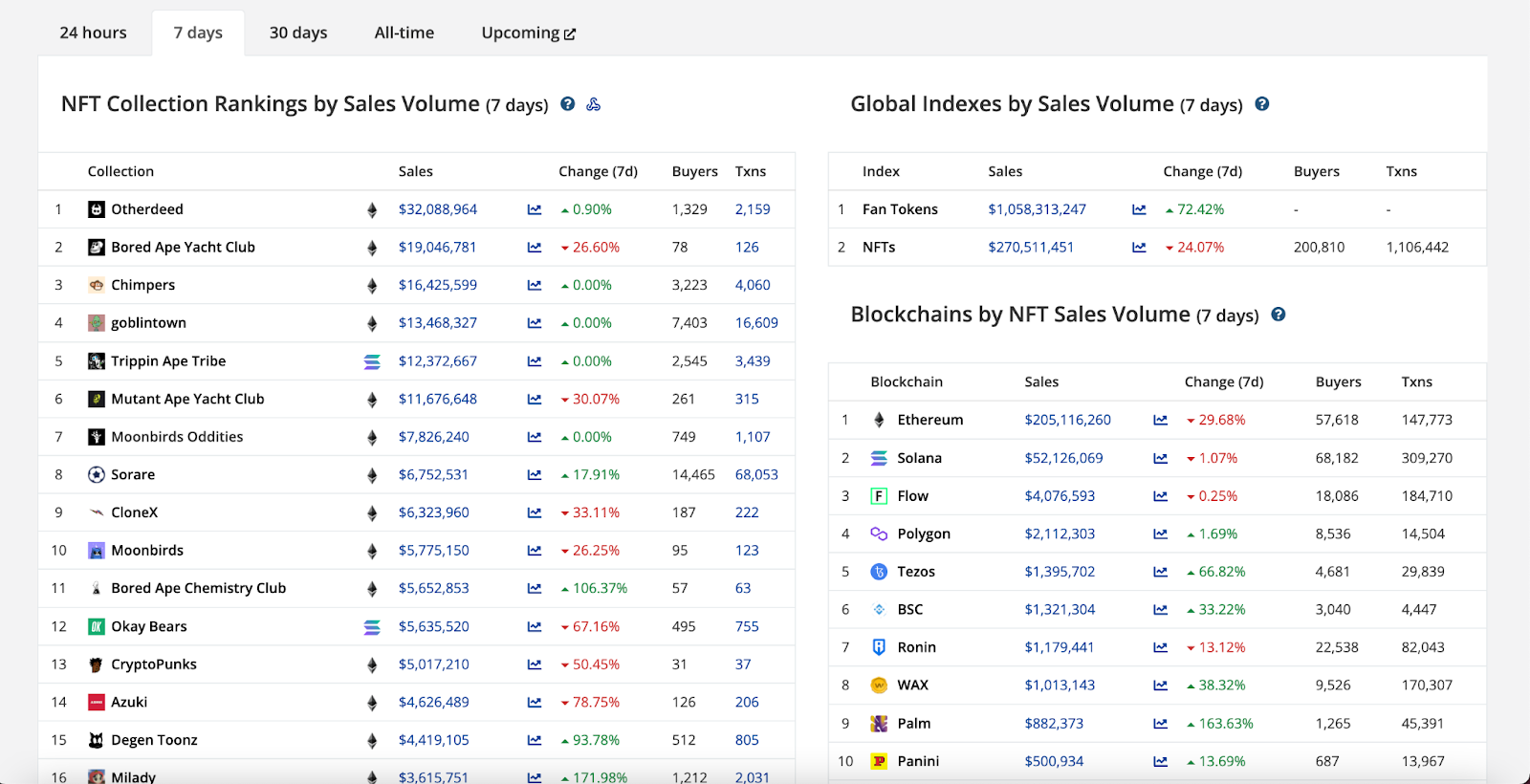Open Palm blockchain chart icon
1530x784 pixels.
1160,724
